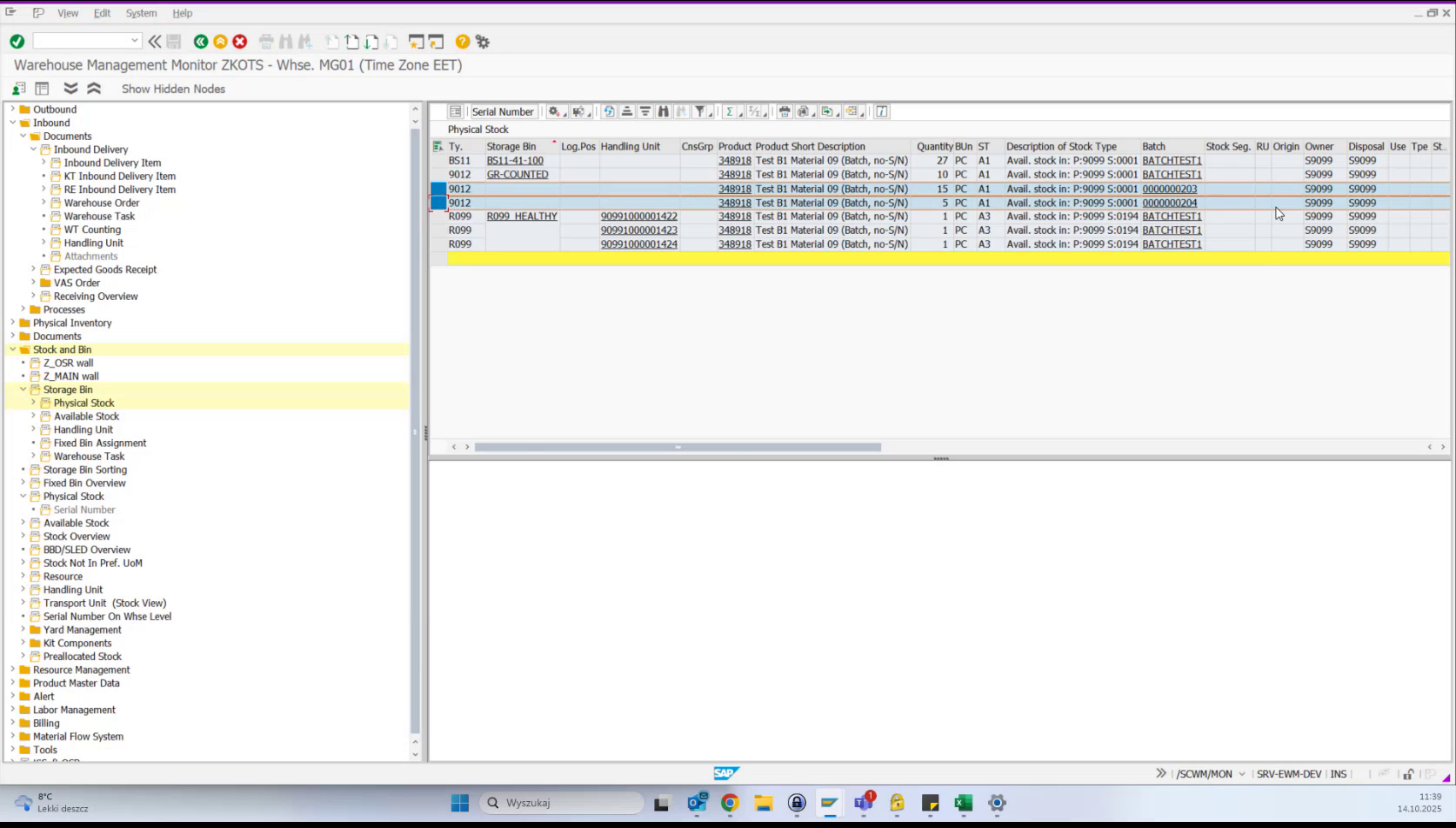
Task: Open Find with the binoculars icon
Action: (x=663, y=111)
